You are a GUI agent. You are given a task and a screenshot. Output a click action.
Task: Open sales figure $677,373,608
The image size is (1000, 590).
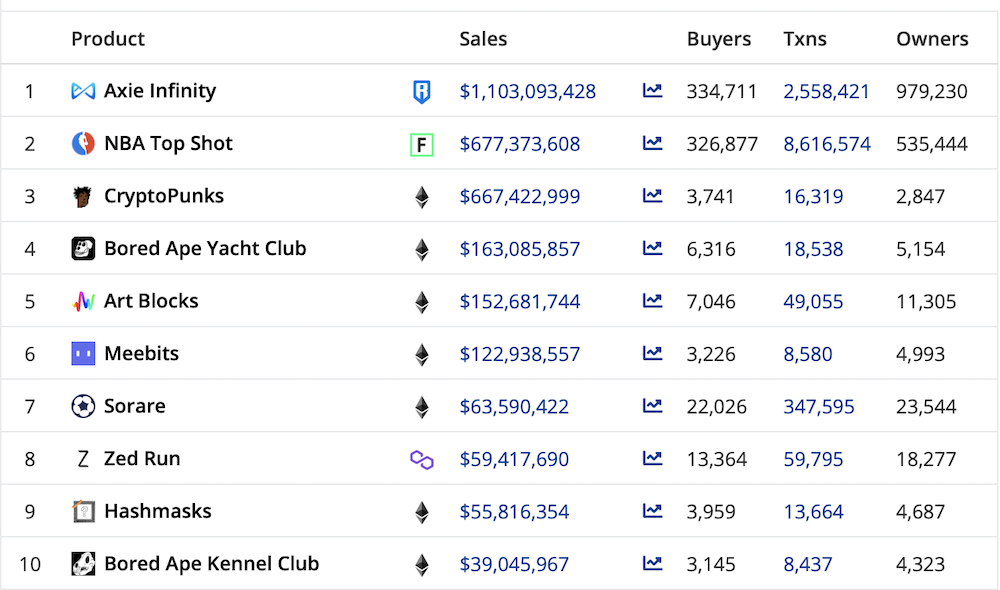click(520, 144)
